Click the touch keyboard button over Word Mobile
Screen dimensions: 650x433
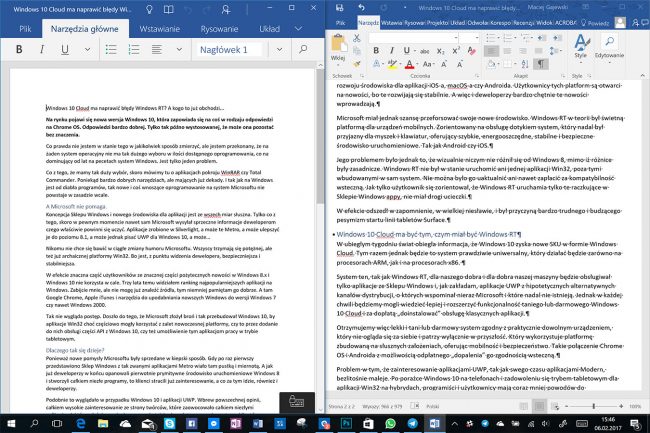click(297, 402)
